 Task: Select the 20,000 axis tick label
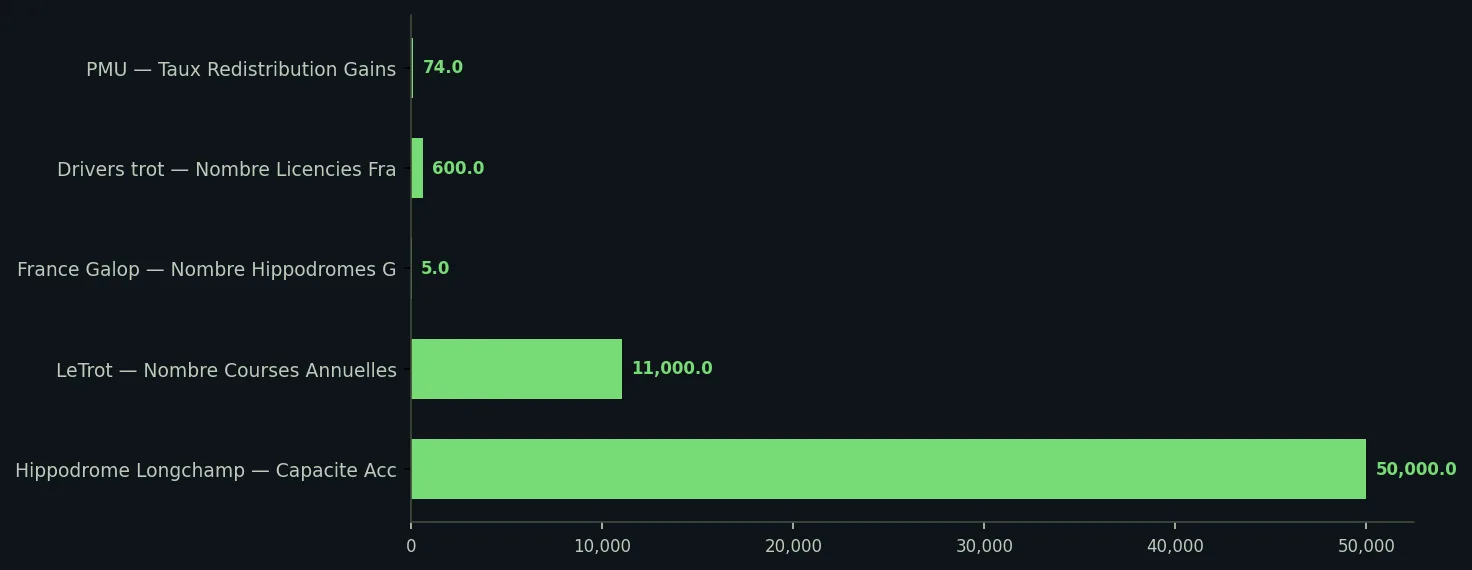pyautogui.click(x=793, y=546)
